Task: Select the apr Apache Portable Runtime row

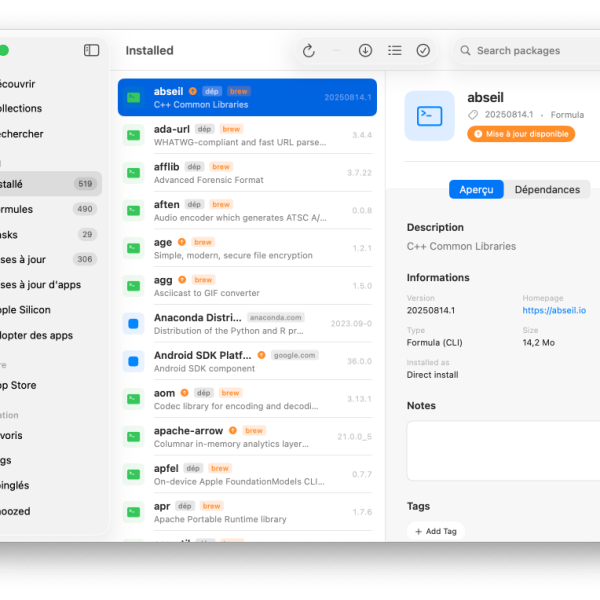Action: tap(247, 512)
